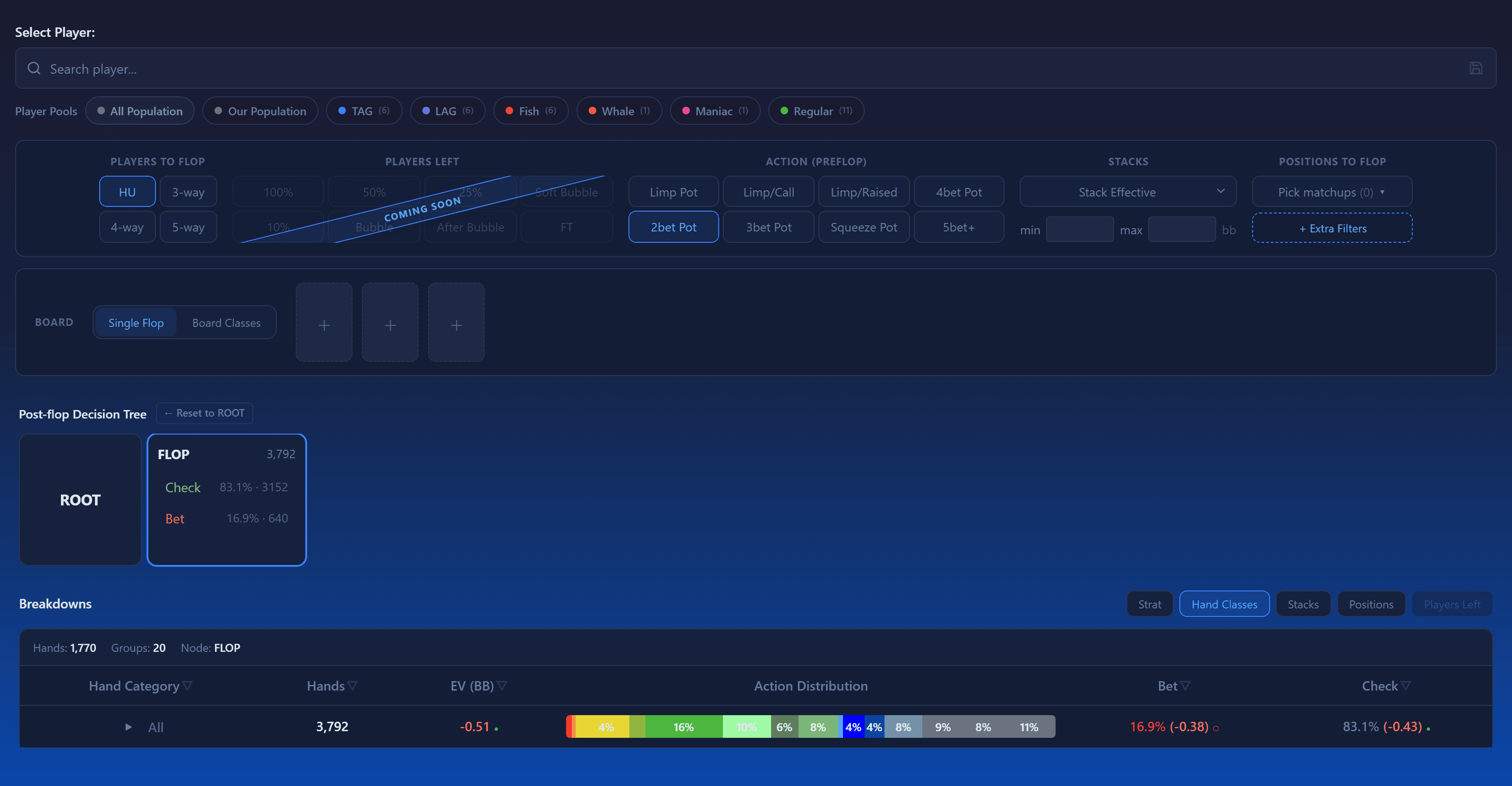Open the Pick matchups dropdown

click(1332, 192)
